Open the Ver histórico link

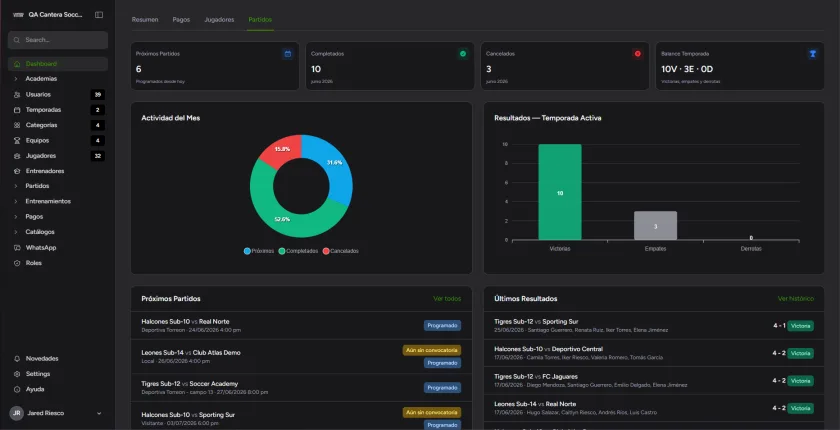[x=796, y=299]
